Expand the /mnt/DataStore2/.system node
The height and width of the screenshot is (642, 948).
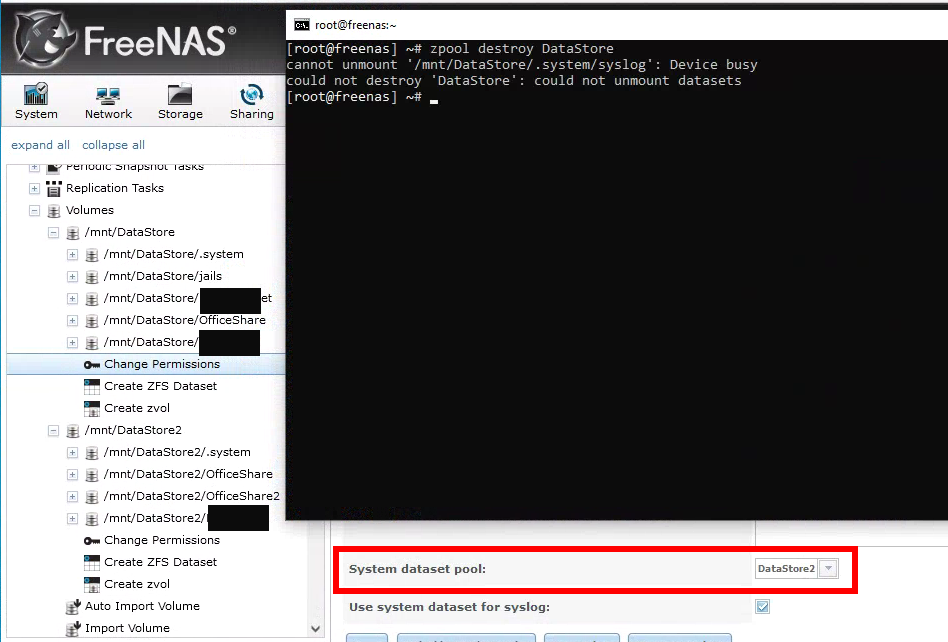(x=72, y=452)
